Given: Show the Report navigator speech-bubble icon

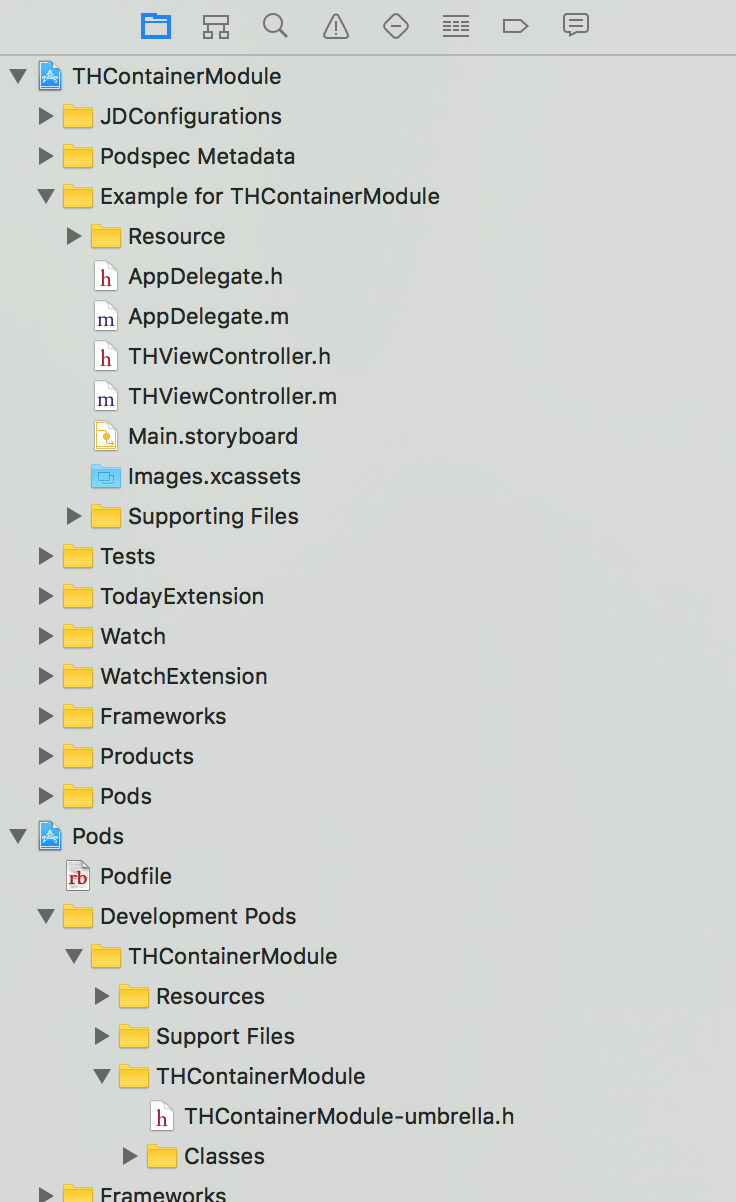Looking at the screenshot, I should tap(575, 26).
